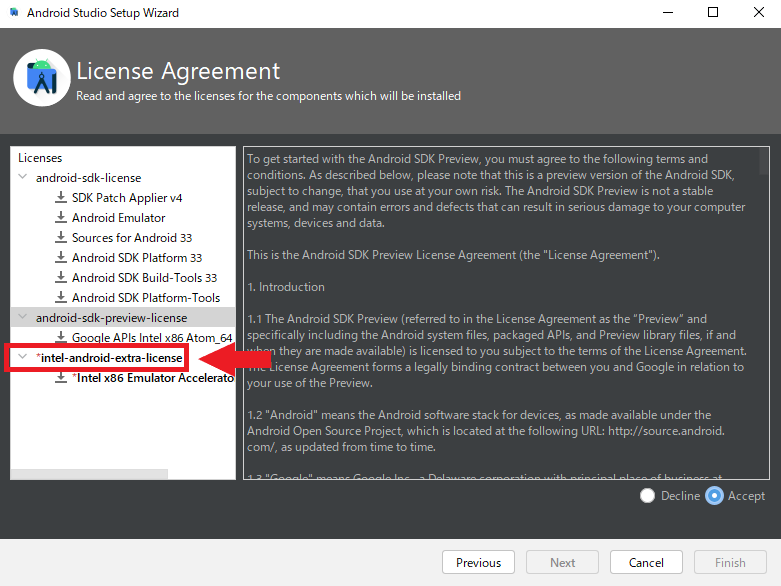This screenshot has width=781, height=586.
Task: Click the Finish button
Action: 730,562
